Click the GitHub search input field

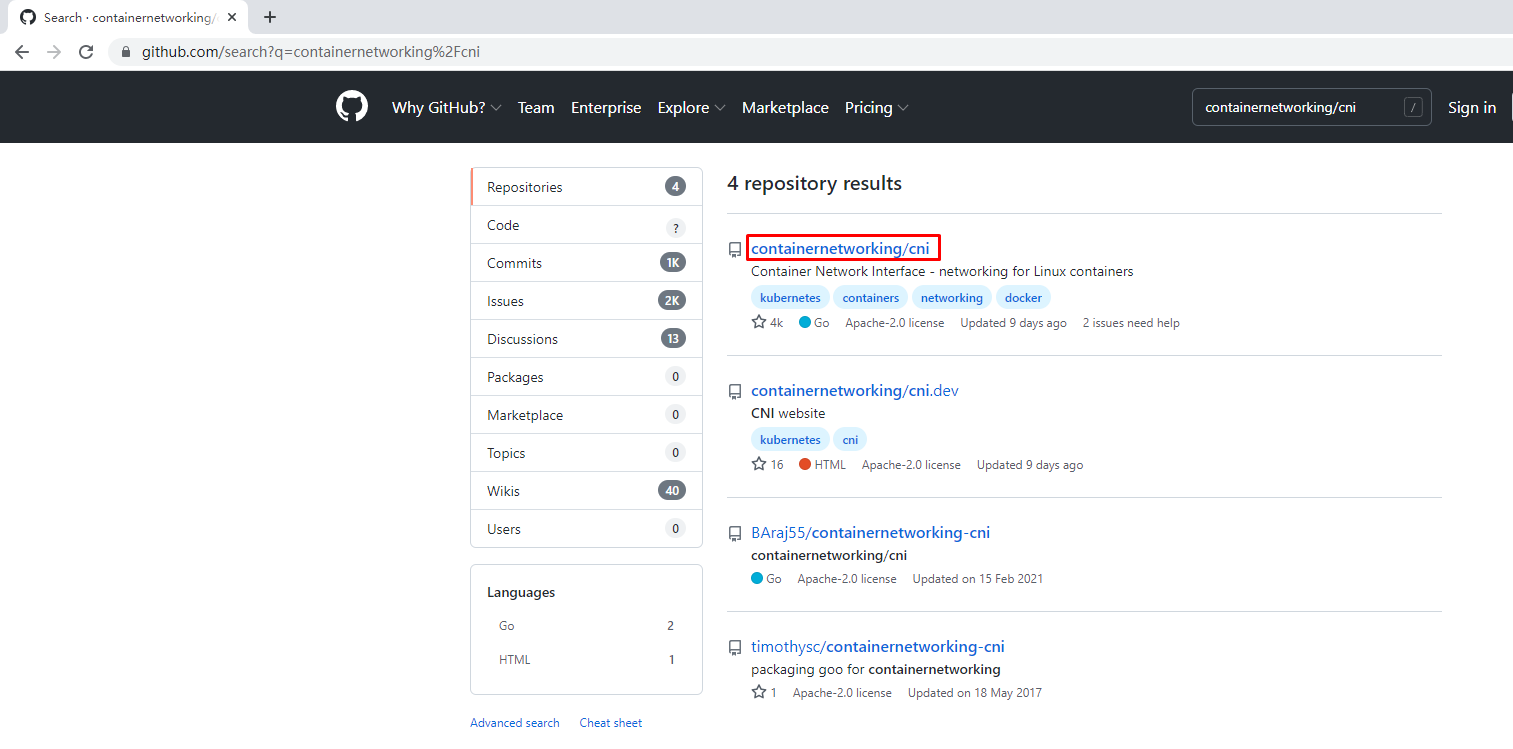(1298, 108)
